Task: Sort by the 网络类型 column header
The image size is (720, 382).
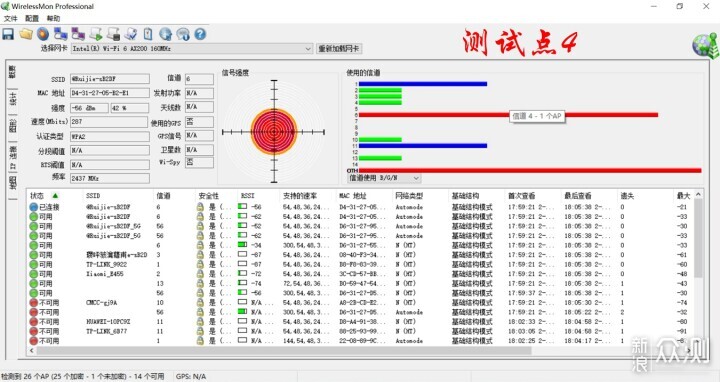Action: pos(409,196)
